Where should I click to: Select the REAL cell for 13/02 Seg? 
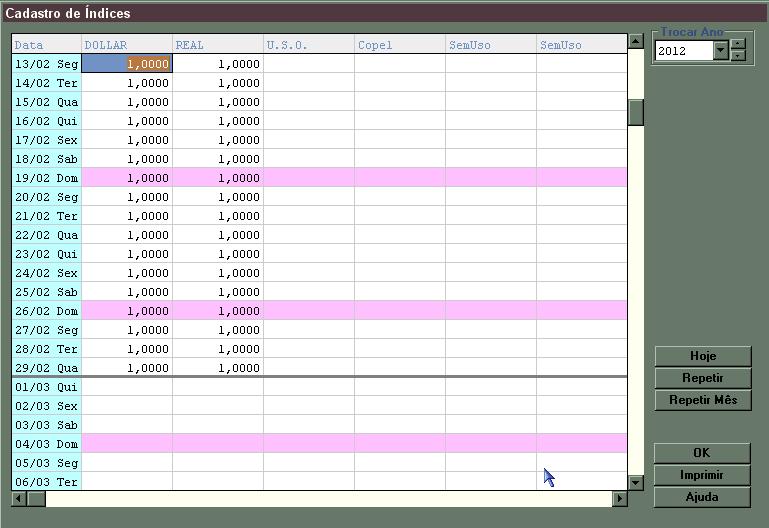(x=218, y=64)
